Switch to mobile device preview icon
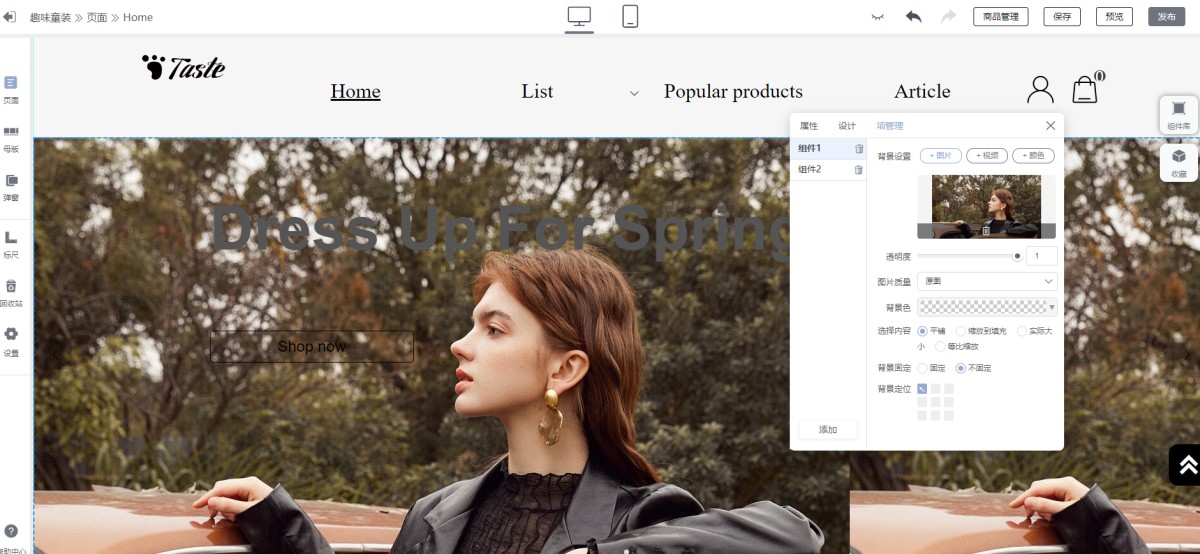This screenshot has height=554, width=1200. click(x=630, y=16)
